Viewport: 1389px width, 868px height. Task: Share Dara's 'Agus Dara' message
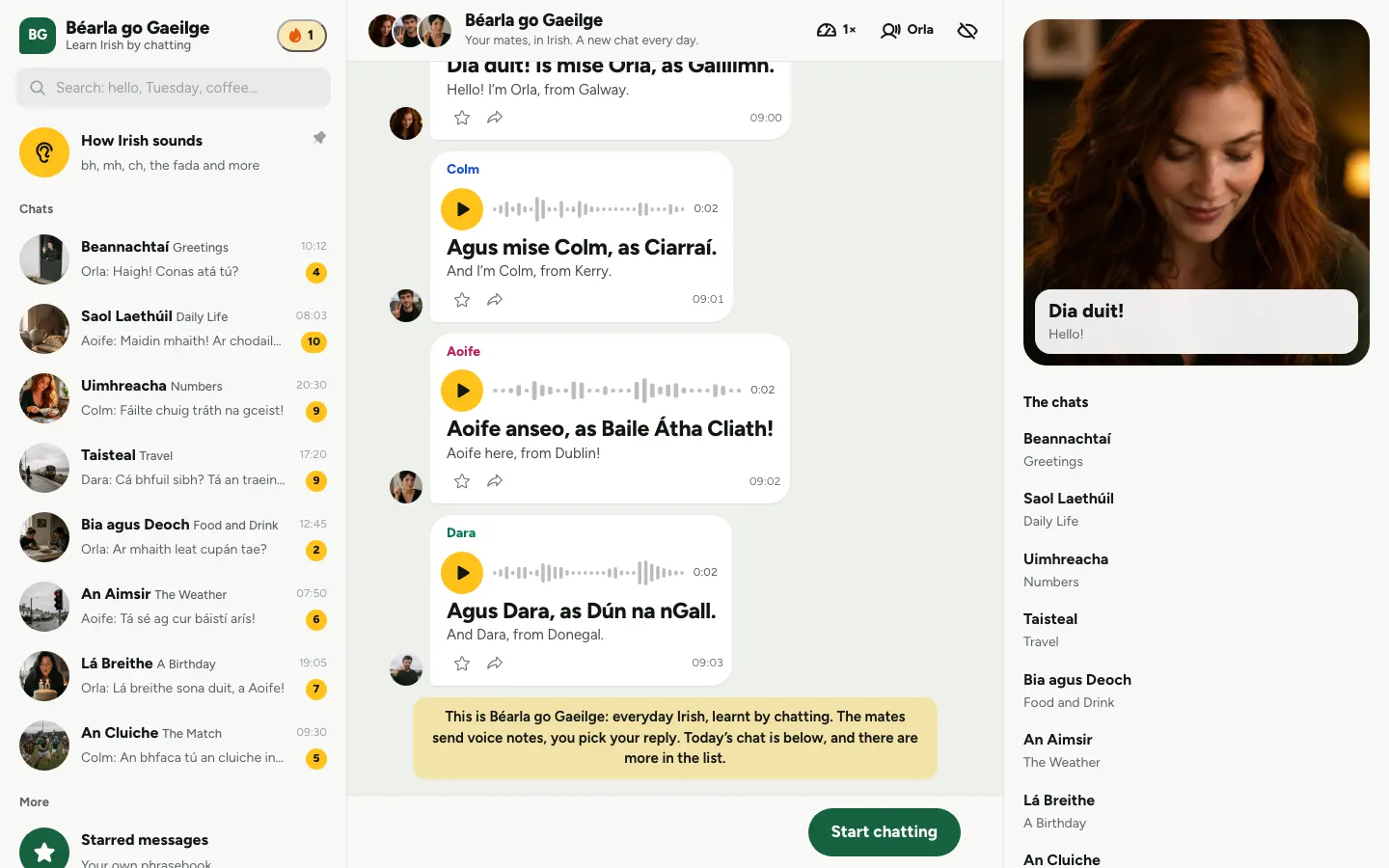pyautogui.click(x=495, y=664)
